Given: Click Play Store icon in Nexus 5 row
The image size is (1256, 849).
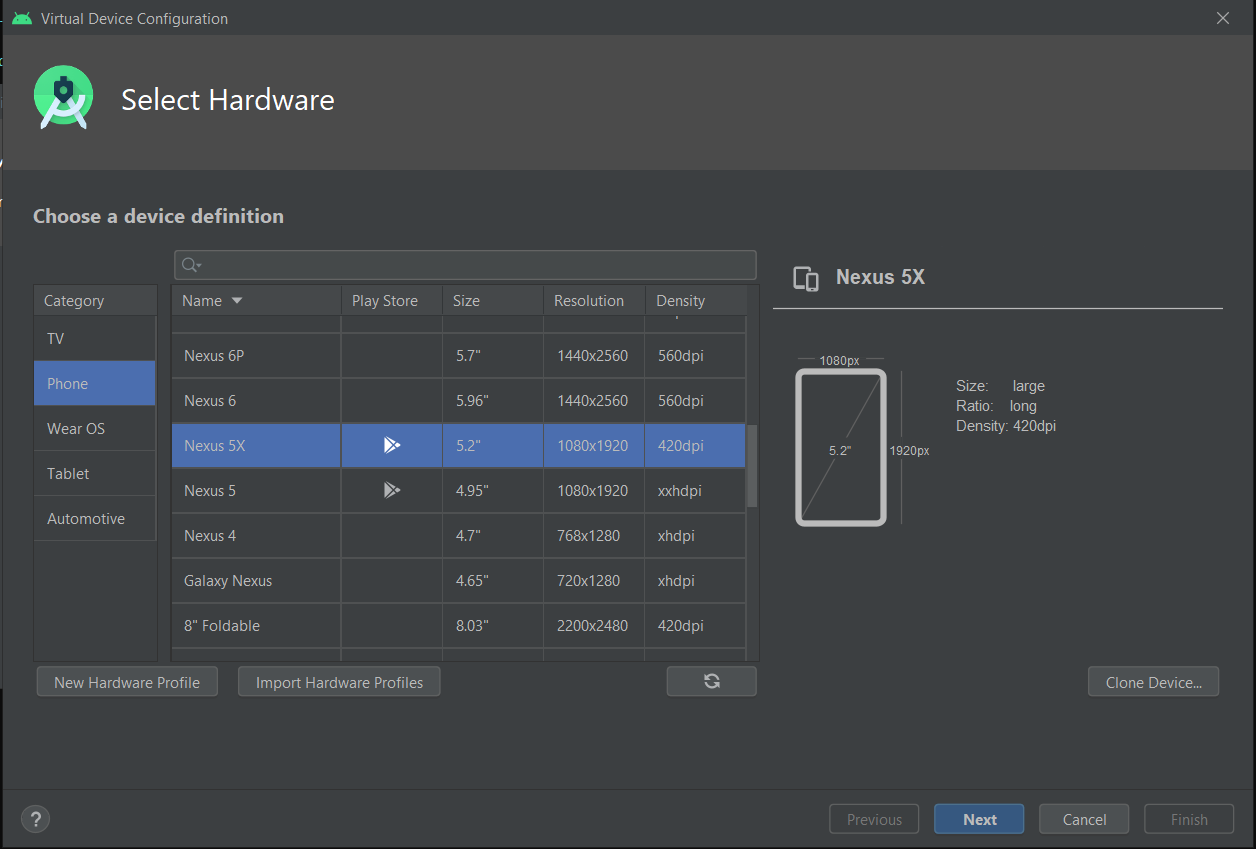Looking at the screenshot, I should [x=392, y=490].
